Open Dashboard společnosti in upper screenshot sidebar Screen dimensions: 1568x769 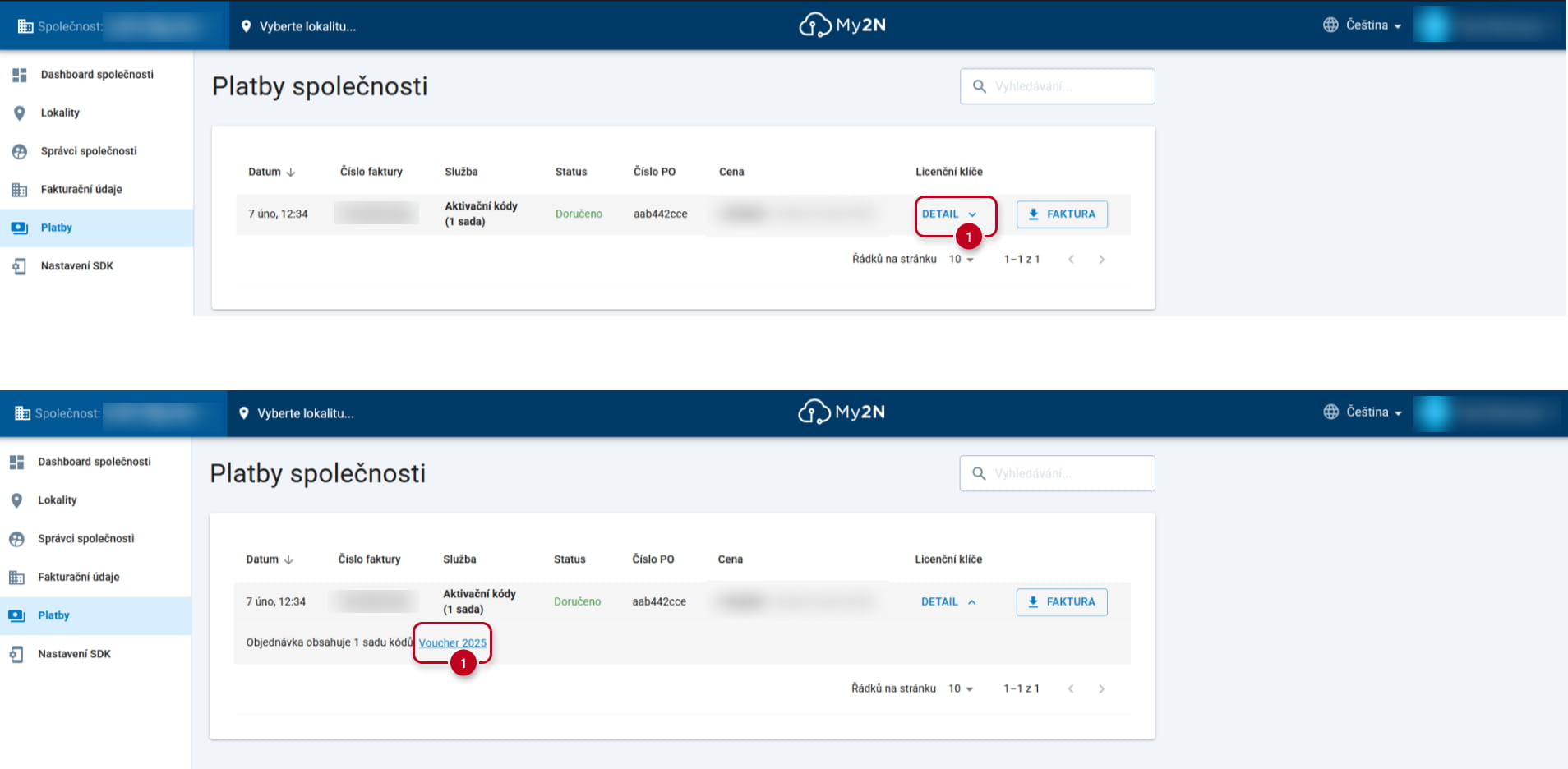(97, 75)
